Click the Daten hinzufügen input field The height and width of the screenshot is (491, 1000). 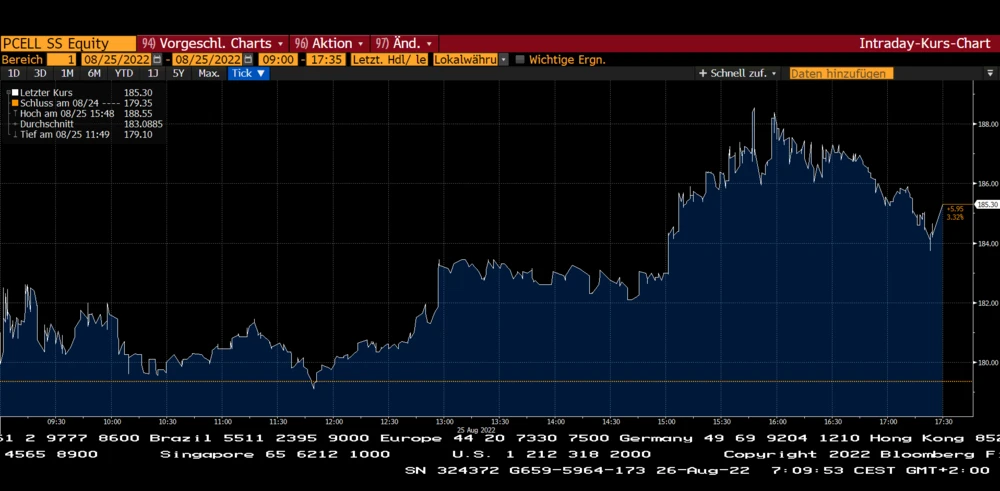[x=840, y=73]
